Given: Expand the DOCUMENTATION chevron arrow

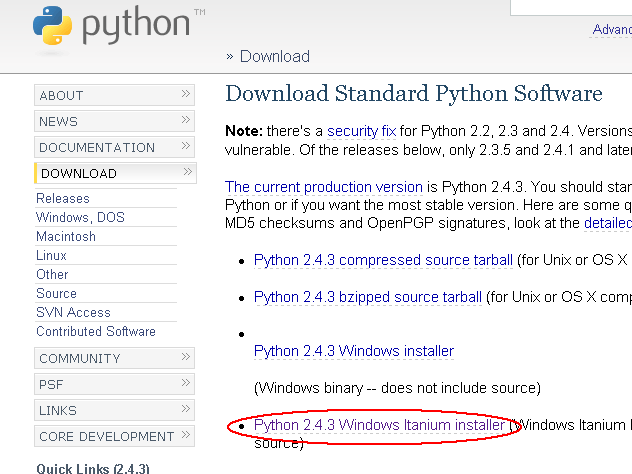Looking at the screenshot, I should pos(186,146).
